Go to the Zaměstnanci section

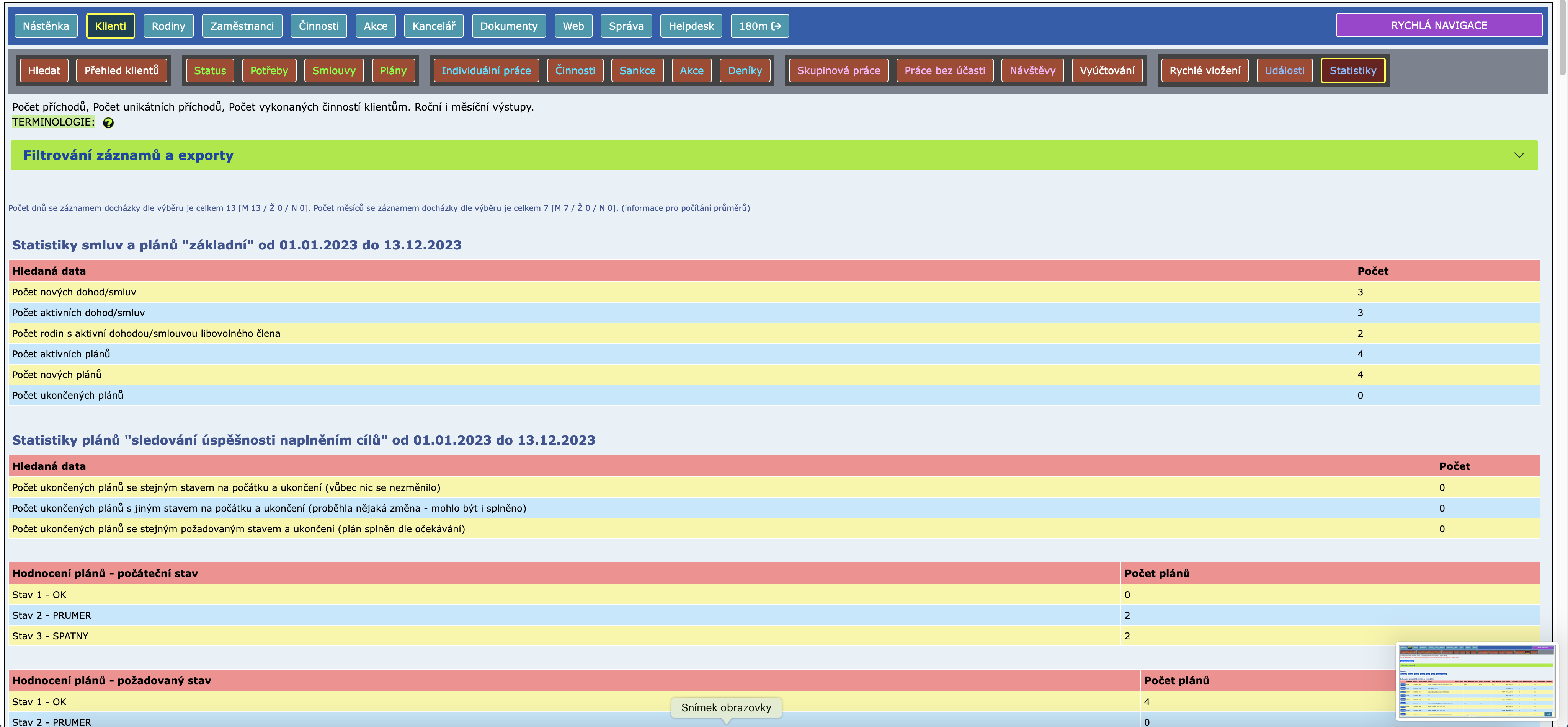[x=242, y=26]
